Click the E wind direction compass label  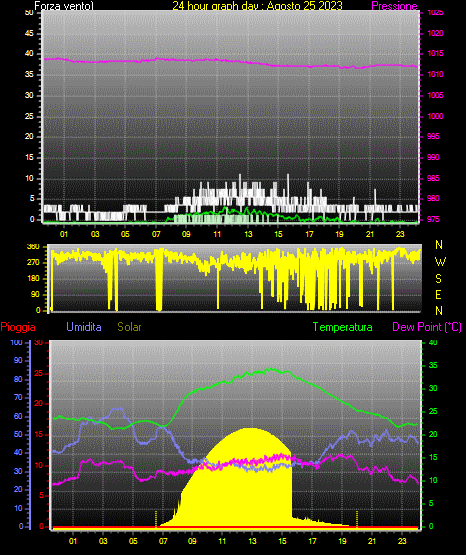(438, 294)
